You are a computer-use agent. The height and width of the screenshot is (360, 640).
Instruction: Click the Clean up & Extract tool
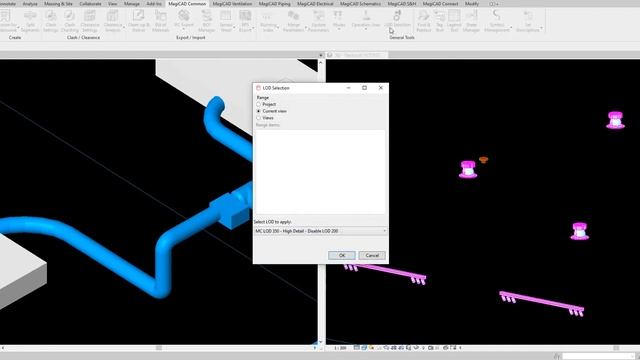[x=138, y=21]
